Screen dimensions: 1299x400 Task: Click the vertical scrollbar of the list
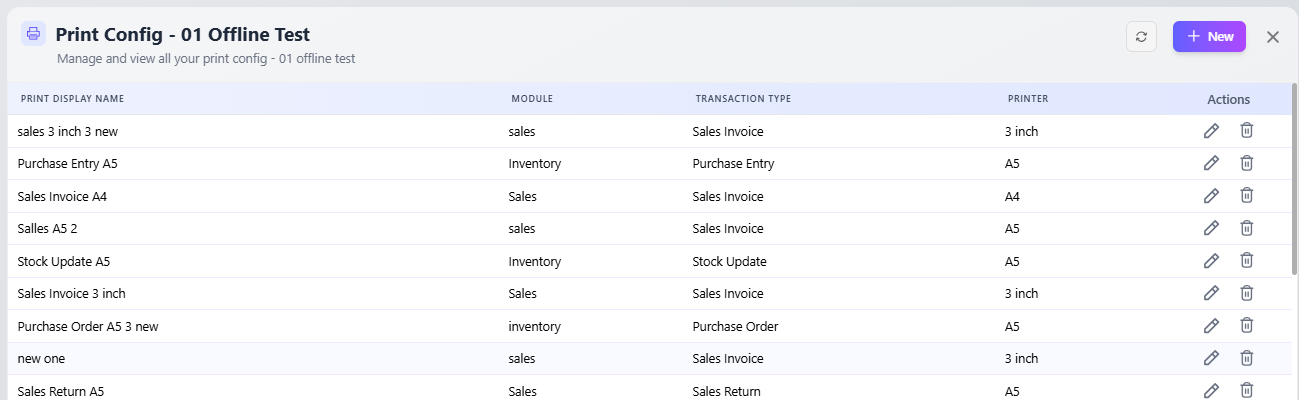pos(1294,180)
